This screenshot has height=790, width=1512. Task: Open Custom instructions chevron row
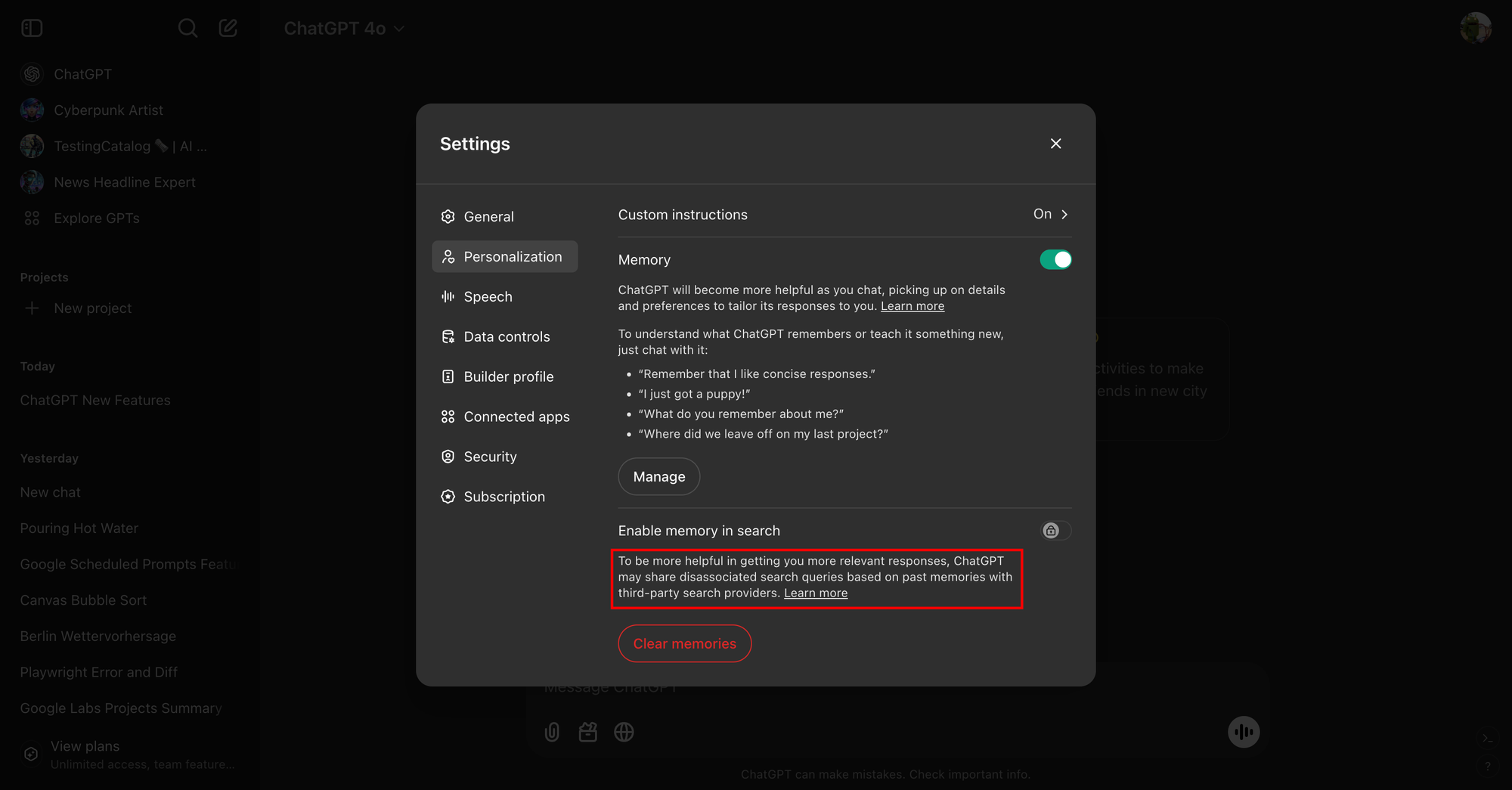pos(844,215)
